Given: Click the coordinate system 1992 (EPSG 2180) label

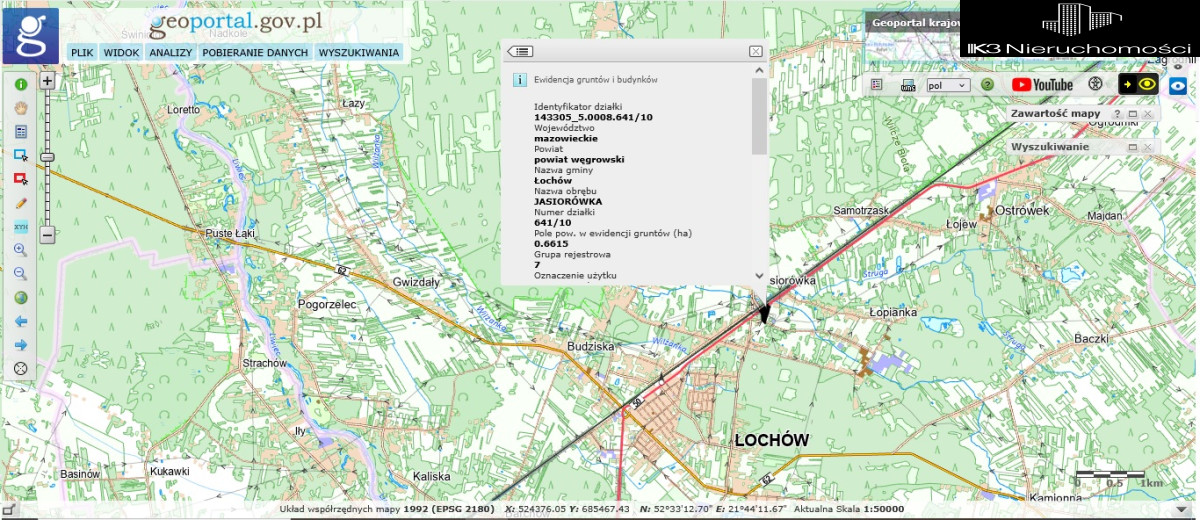Looking at the screenshot, I should click(x=450, y=509).
